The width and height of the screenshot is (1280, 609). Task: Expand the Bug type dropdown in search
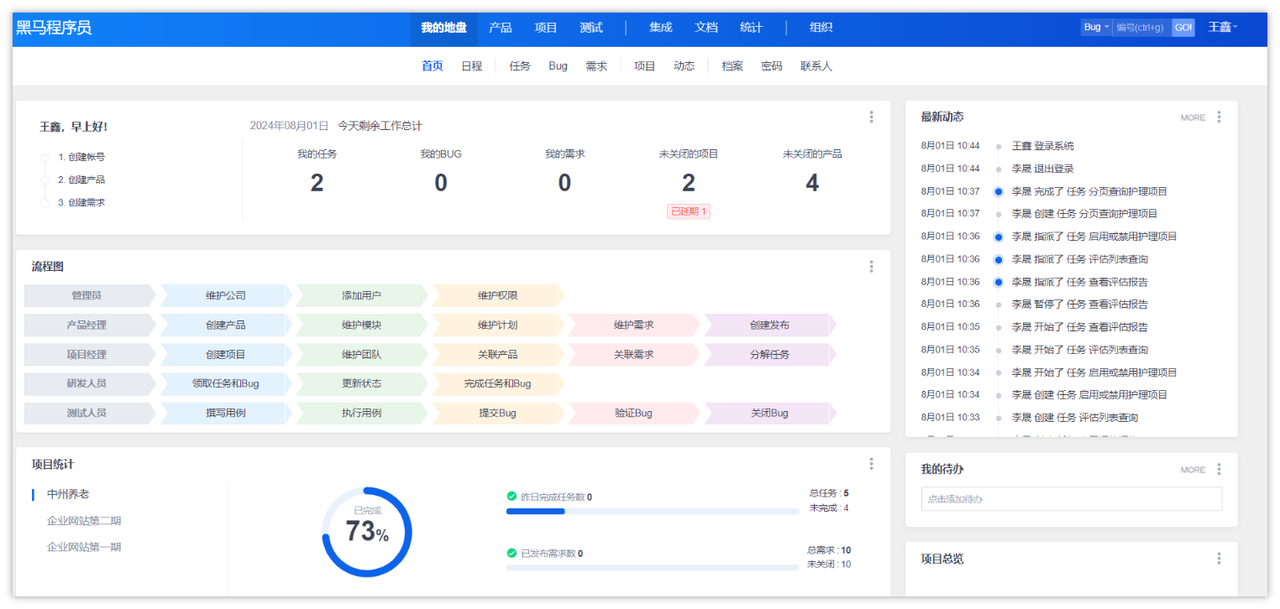coord(1096,27)
